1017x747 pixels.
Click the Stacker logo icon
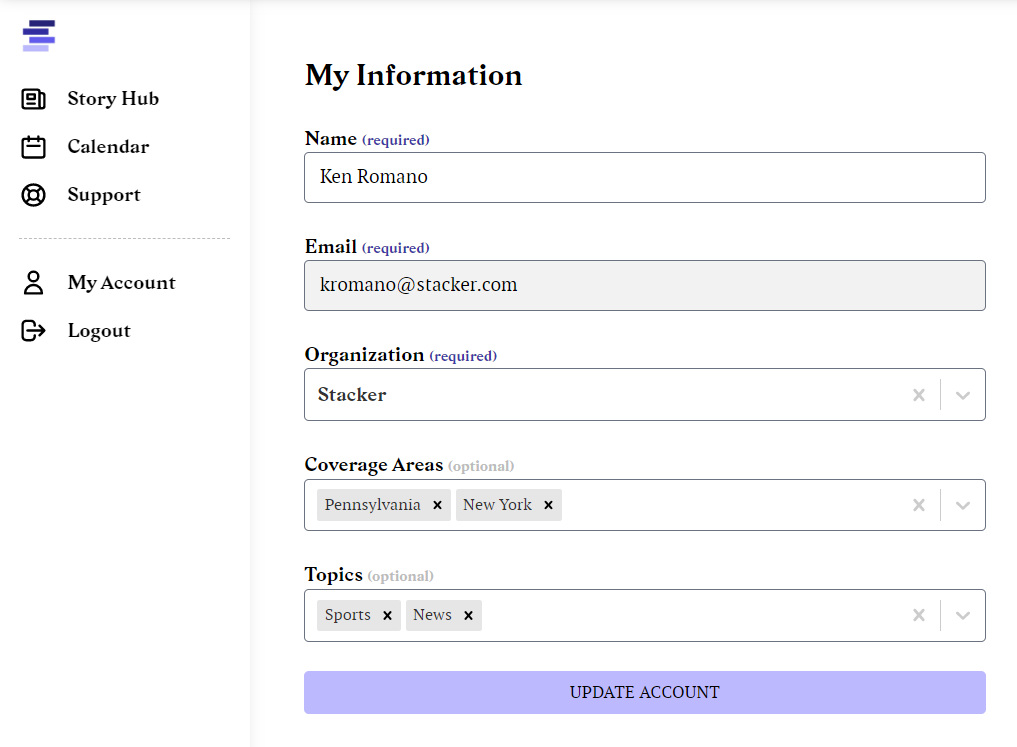(x=38, y=35)
